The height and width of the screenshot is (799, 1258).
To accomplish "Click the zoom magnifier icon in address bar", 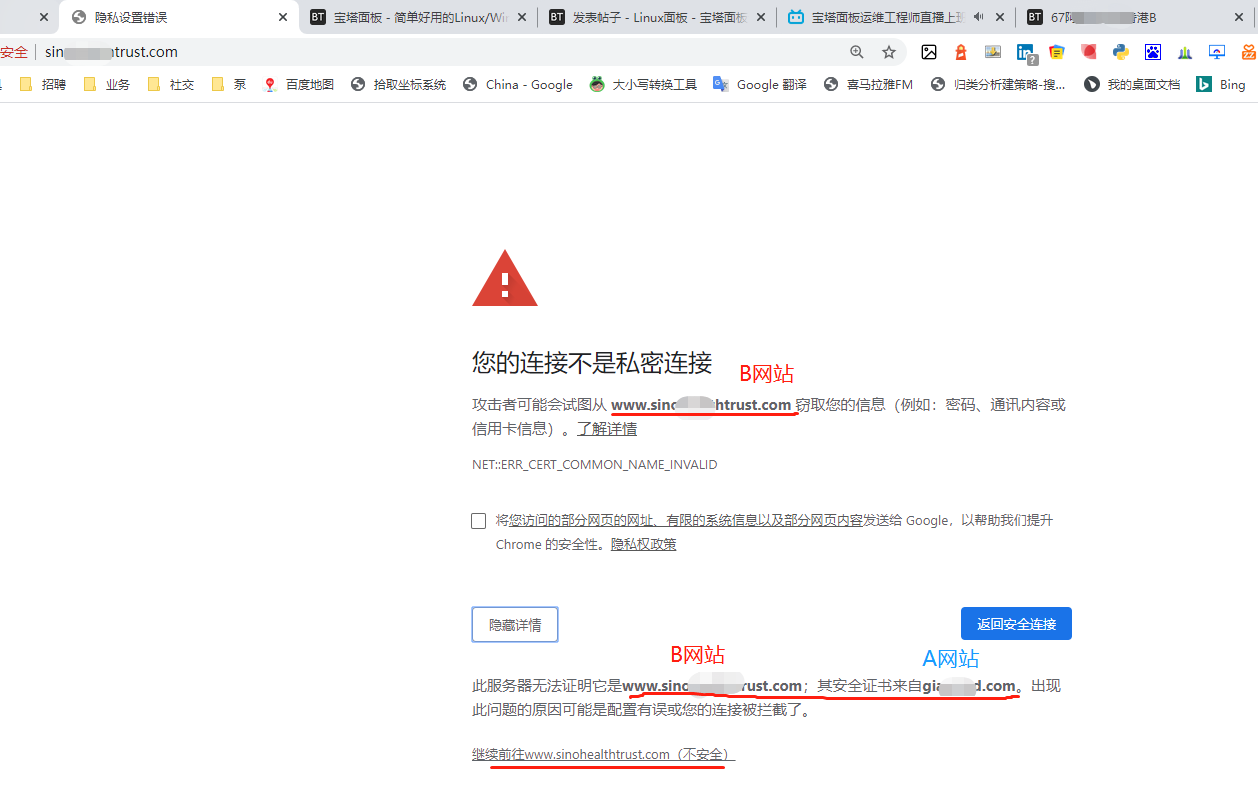I will click(857, 52).
